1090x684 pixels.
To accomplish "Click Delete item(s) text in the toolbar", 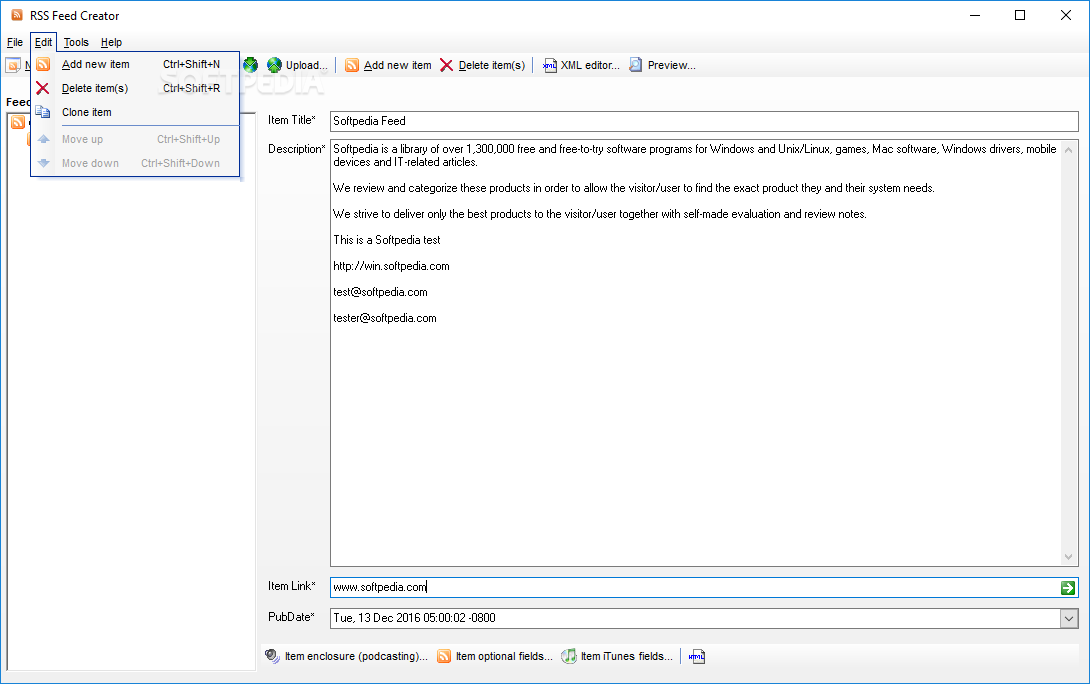I will pyautogui.click(x=491, y=65).
